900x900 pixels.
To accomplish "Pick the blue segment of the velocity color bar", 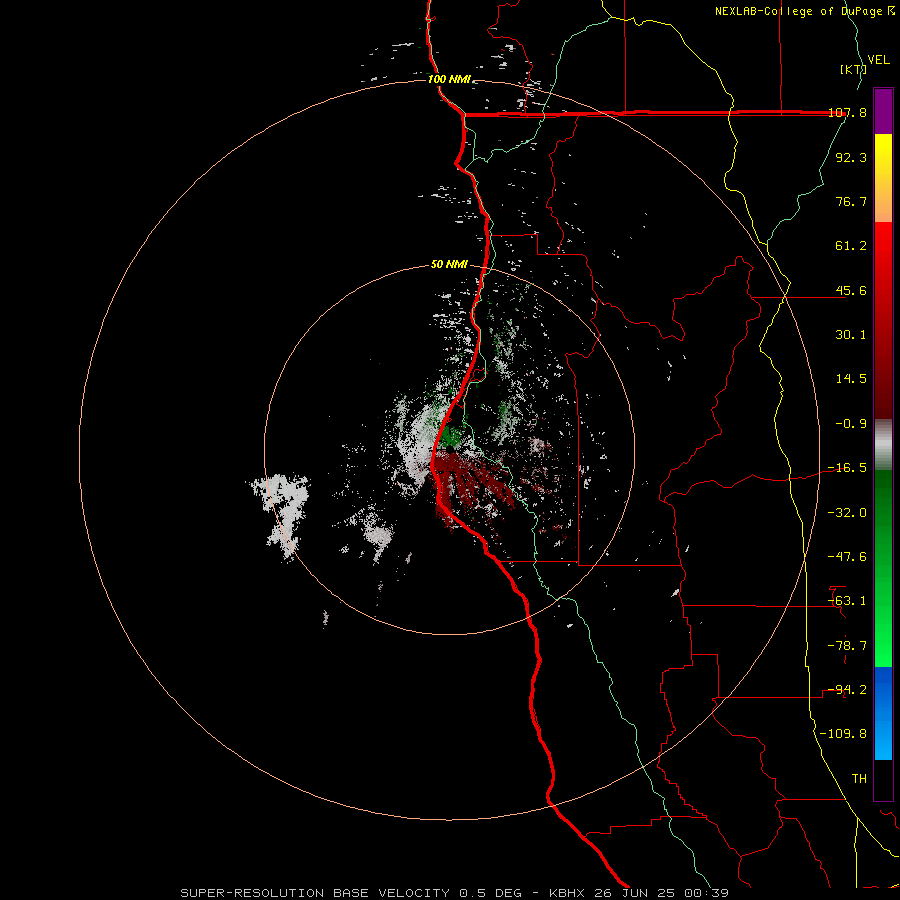I will 883,713.
